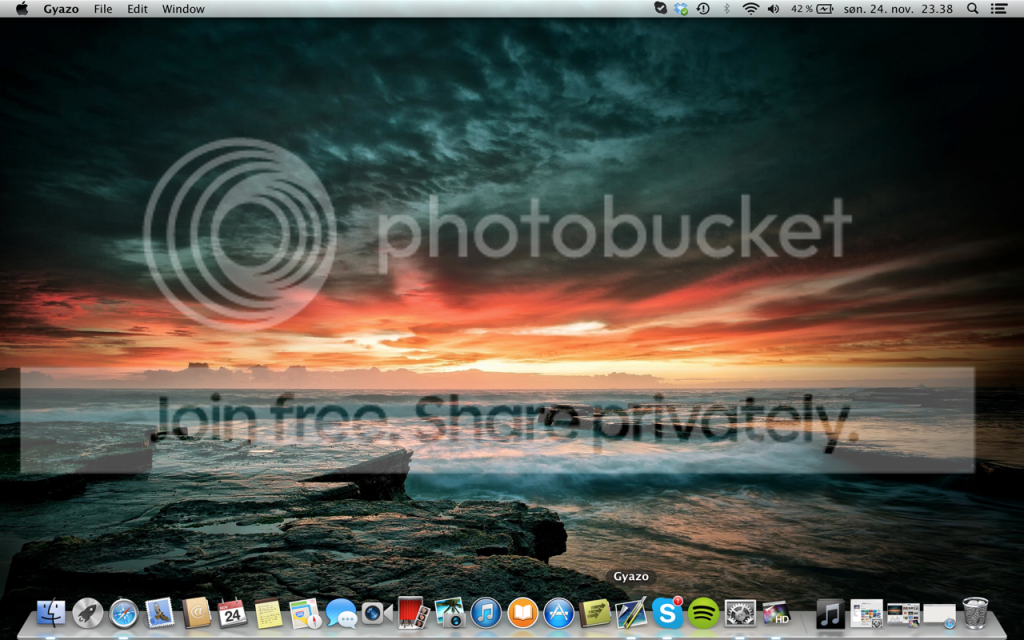
Task: Open the downloads stack next to Trash
Action: (939, 615)
